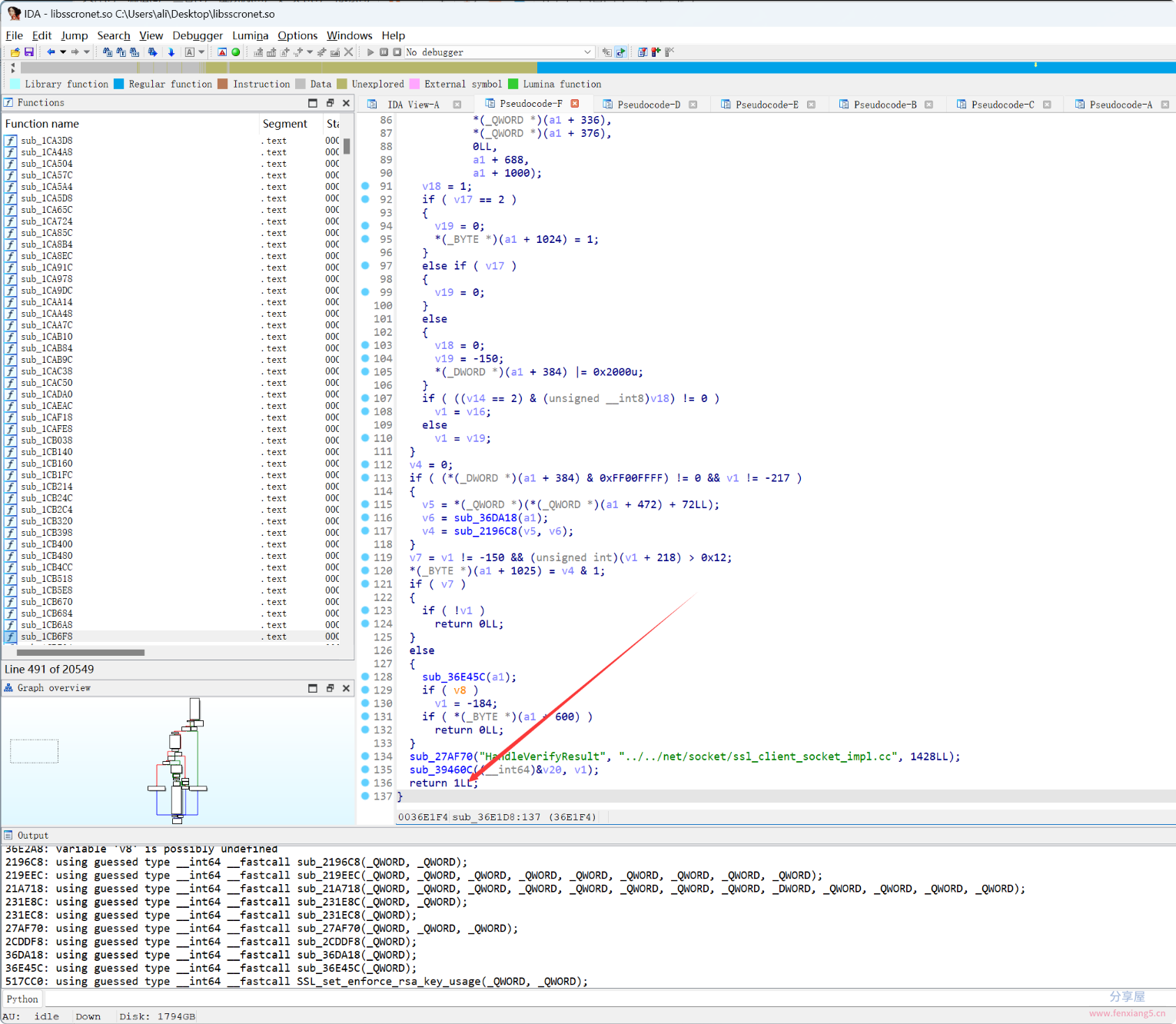Open the dropdown in gray graph icon group
1176x1024 pixels.
click(310, 52)
